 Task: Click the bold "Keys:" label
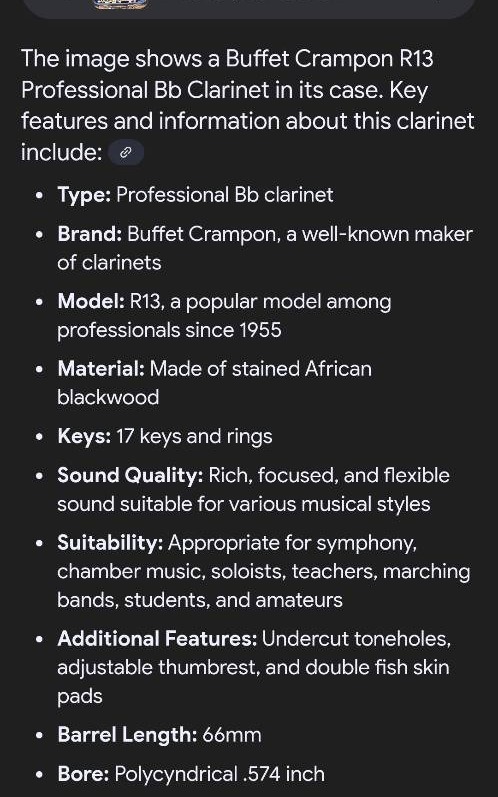(84, 437)
